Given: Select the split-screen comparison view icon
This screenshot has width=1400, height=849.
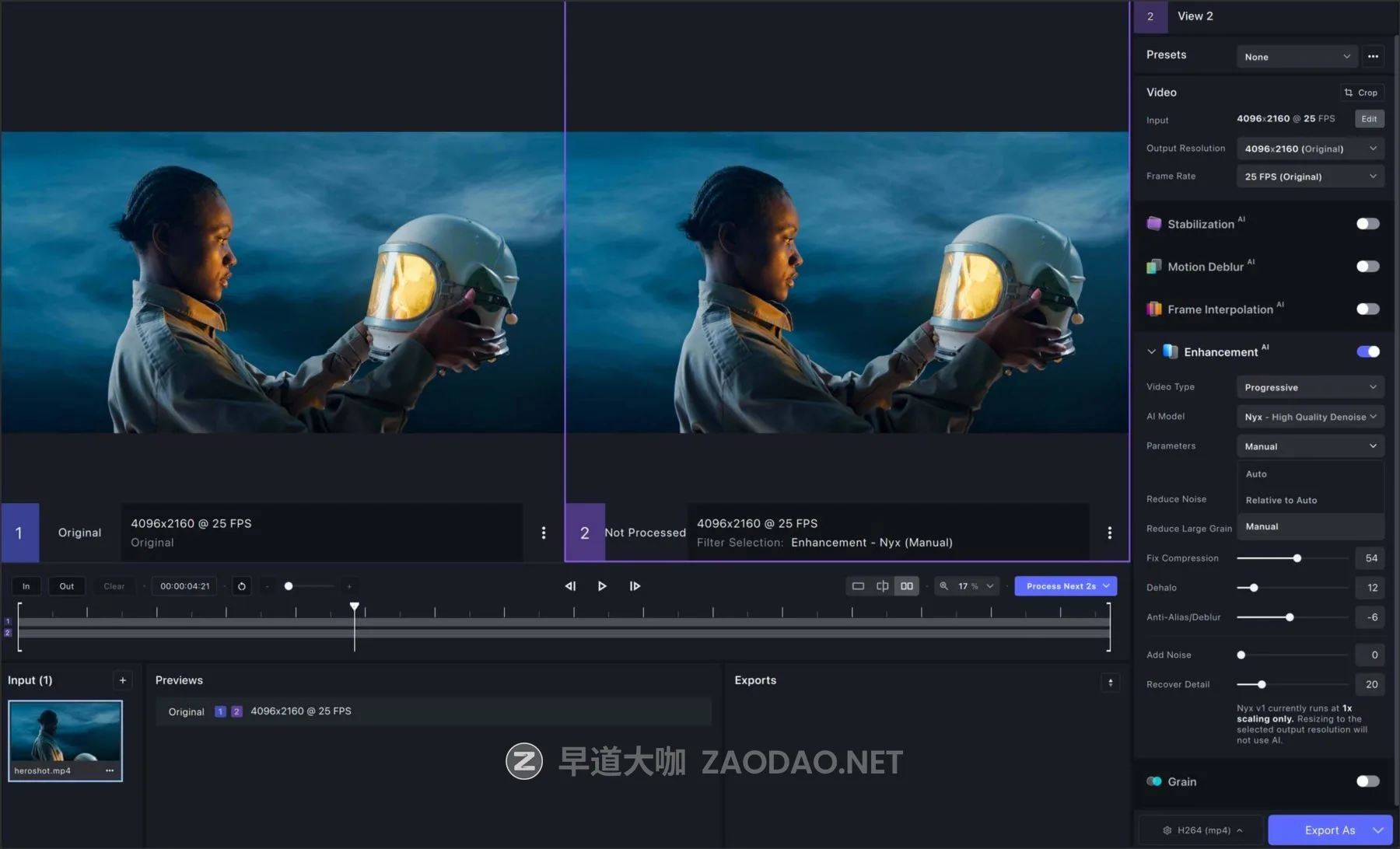Looking at the screenshot, I should (x=882, y=585).
